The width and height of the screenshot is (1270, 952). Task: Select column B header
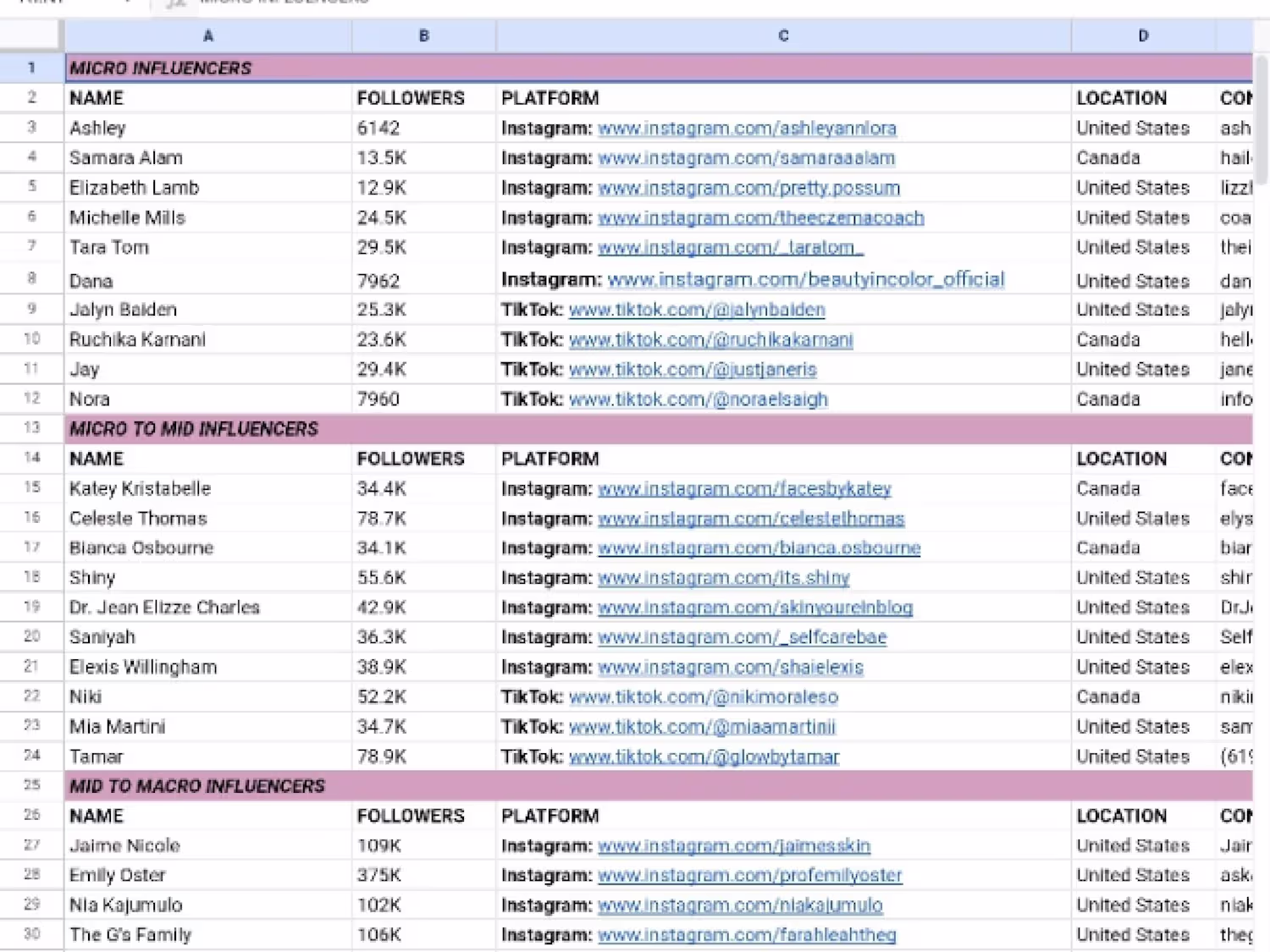pyautogui.click(x=423, y=36)
